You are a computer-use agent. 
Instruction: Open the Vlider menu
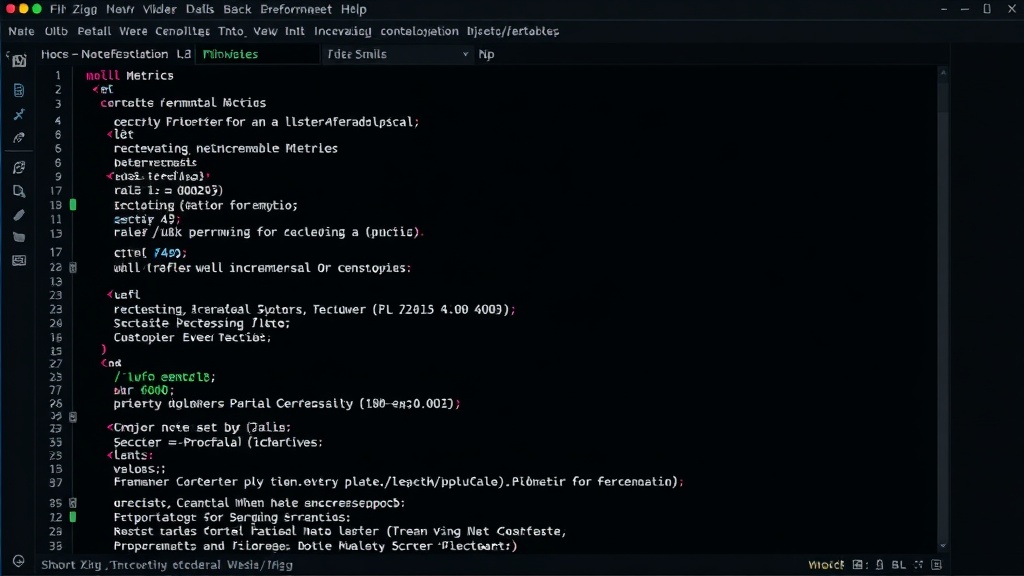click(x=159, y=9)
